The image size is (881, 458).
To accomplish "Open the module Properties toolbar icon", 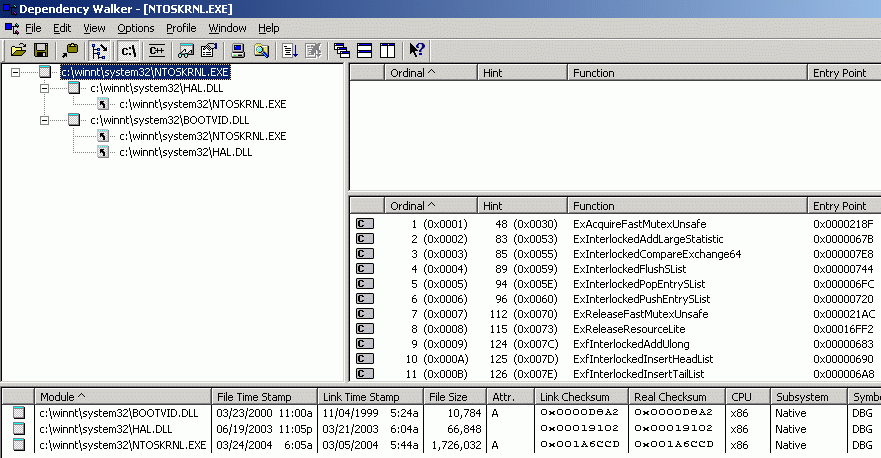I will (208, 51).
